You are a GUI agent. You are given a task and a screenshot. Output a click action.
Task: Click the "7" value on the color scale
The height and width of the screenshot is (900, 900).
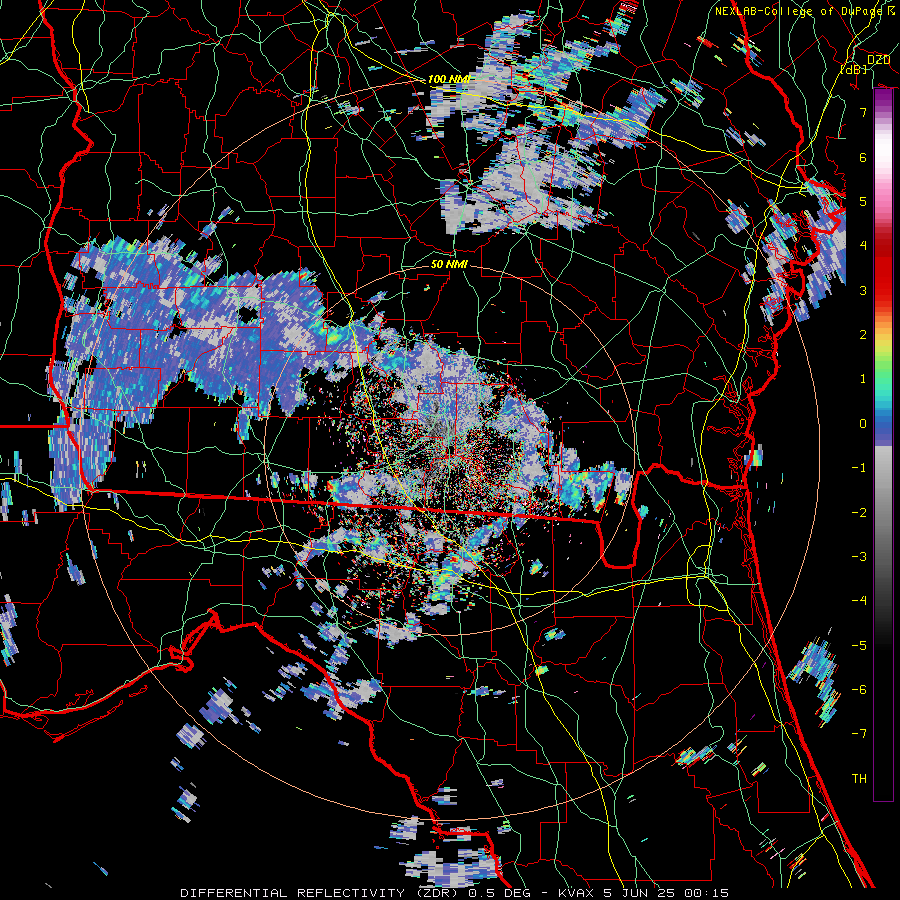tap(863, 112)
